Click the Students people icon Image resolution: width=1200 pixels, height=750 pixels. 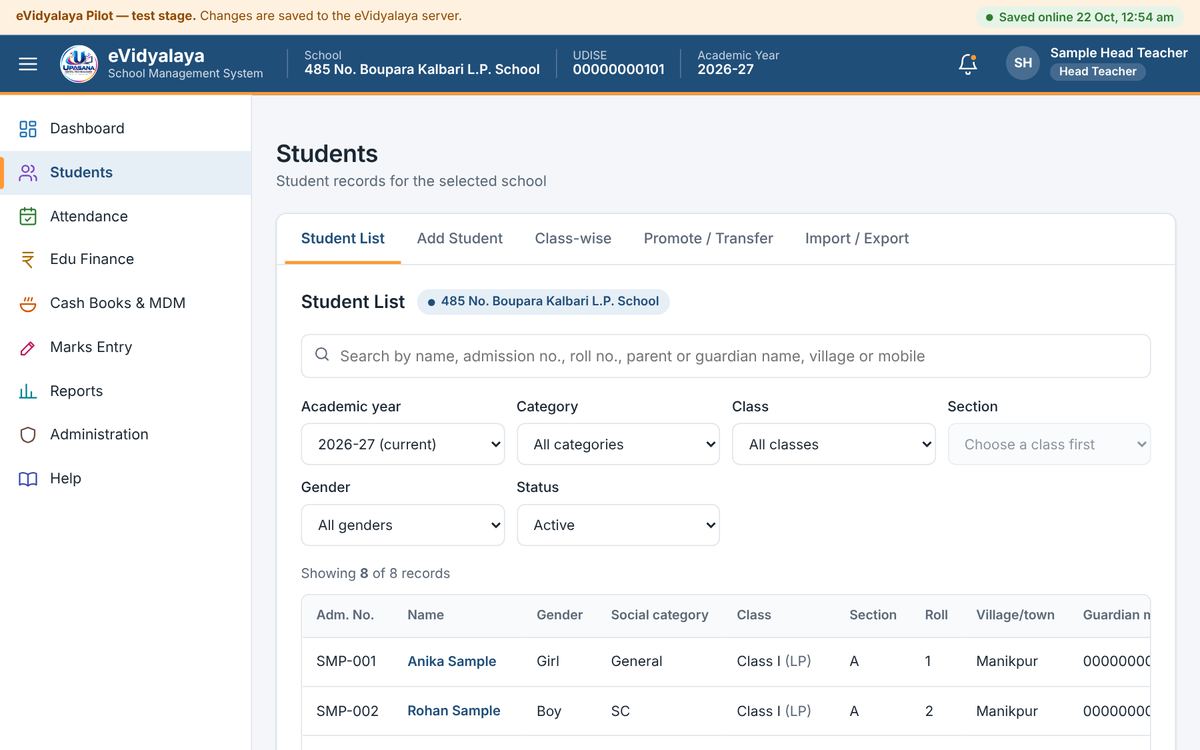28,173
